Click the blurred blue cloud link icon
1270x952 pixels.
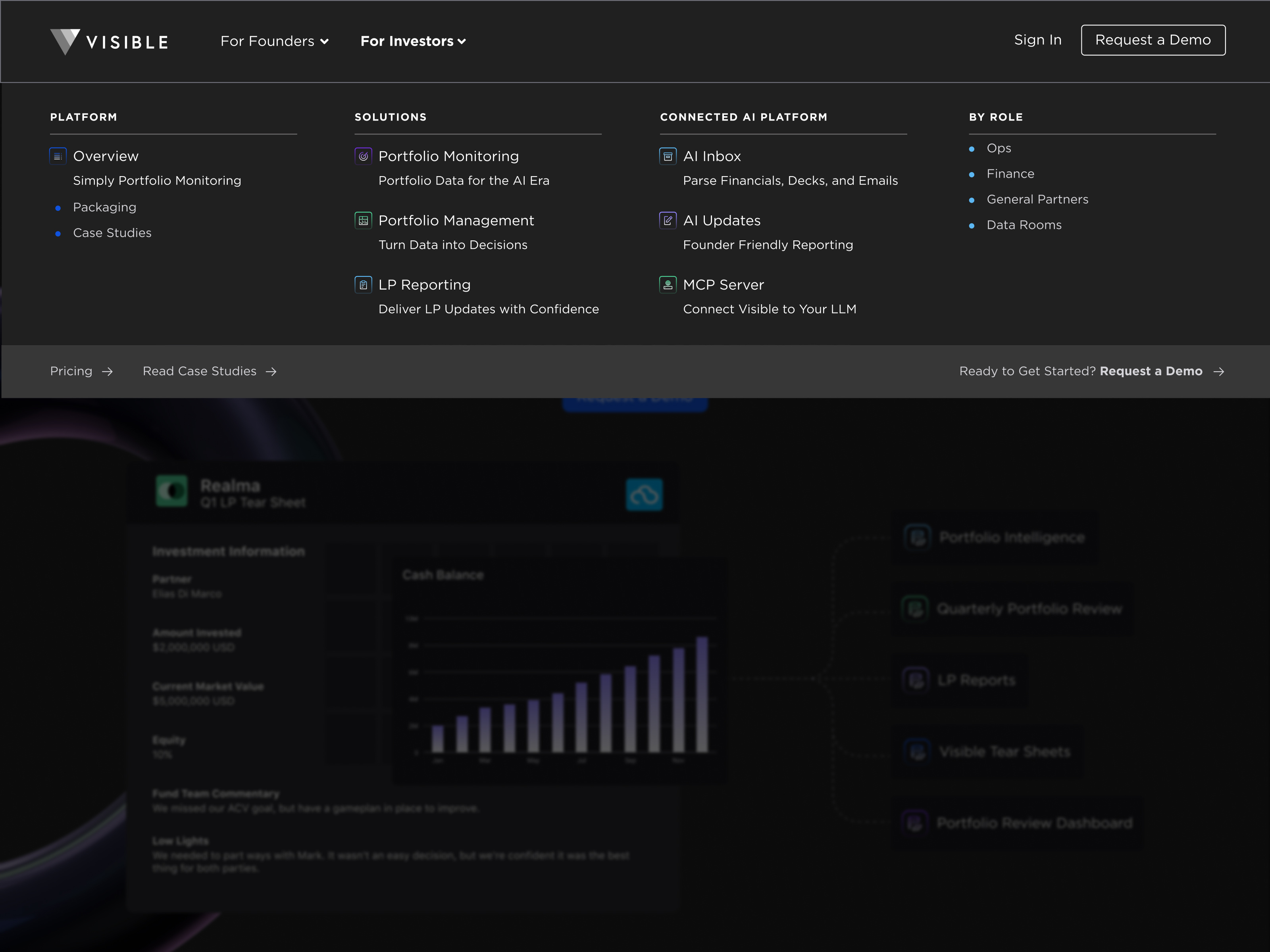[644, 495]
